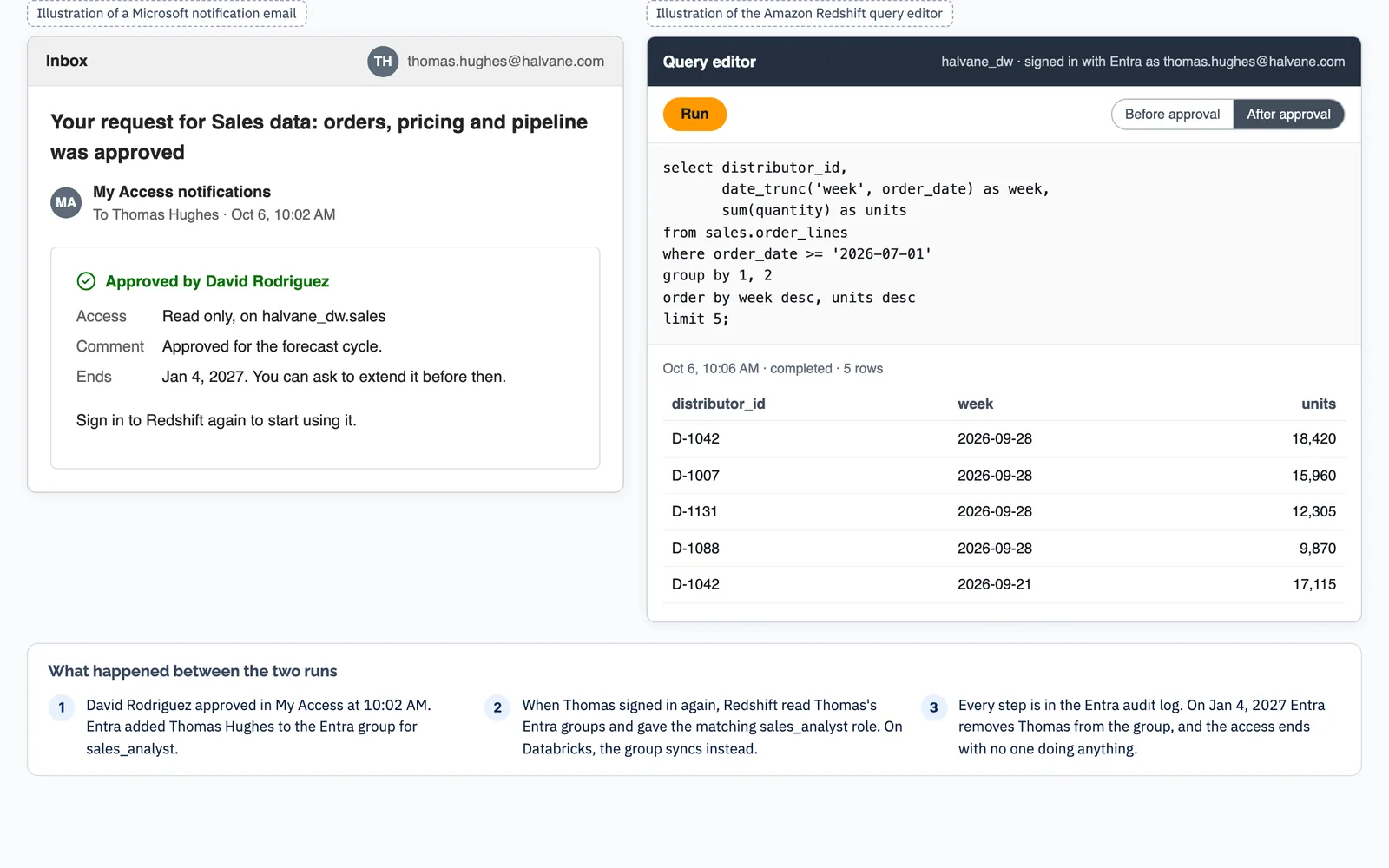The width and height of the screenshot is (1389, 868).
Task: Select the After approval view
Action: tap(1288, 114)
